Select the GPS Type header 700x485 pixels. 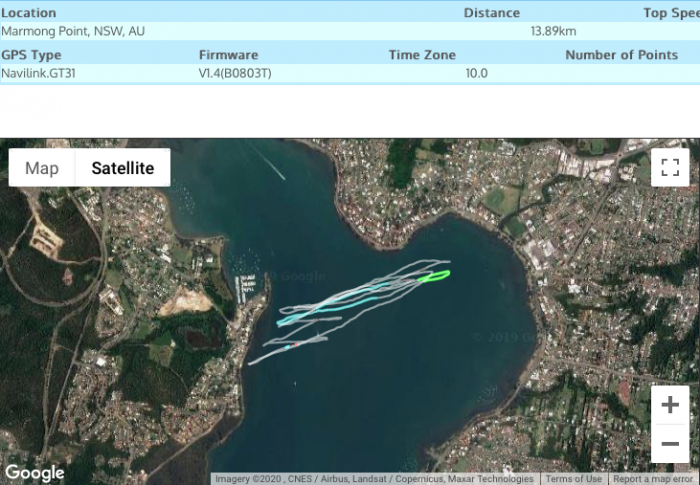pyautogui.click(x=31, y=55)
